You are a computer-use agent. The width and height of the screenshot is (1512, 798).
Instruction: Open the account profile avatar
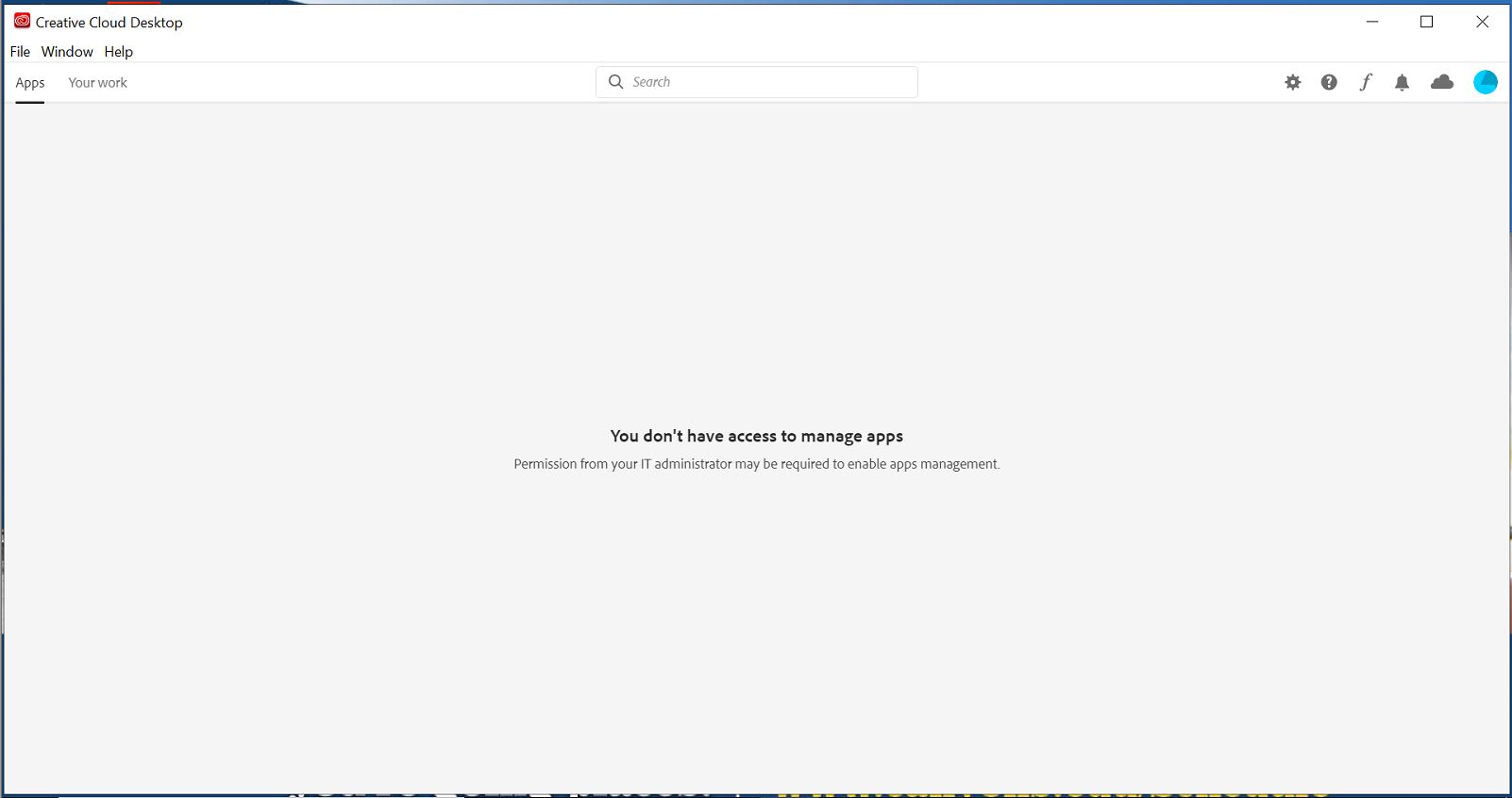click(1486, 82)
